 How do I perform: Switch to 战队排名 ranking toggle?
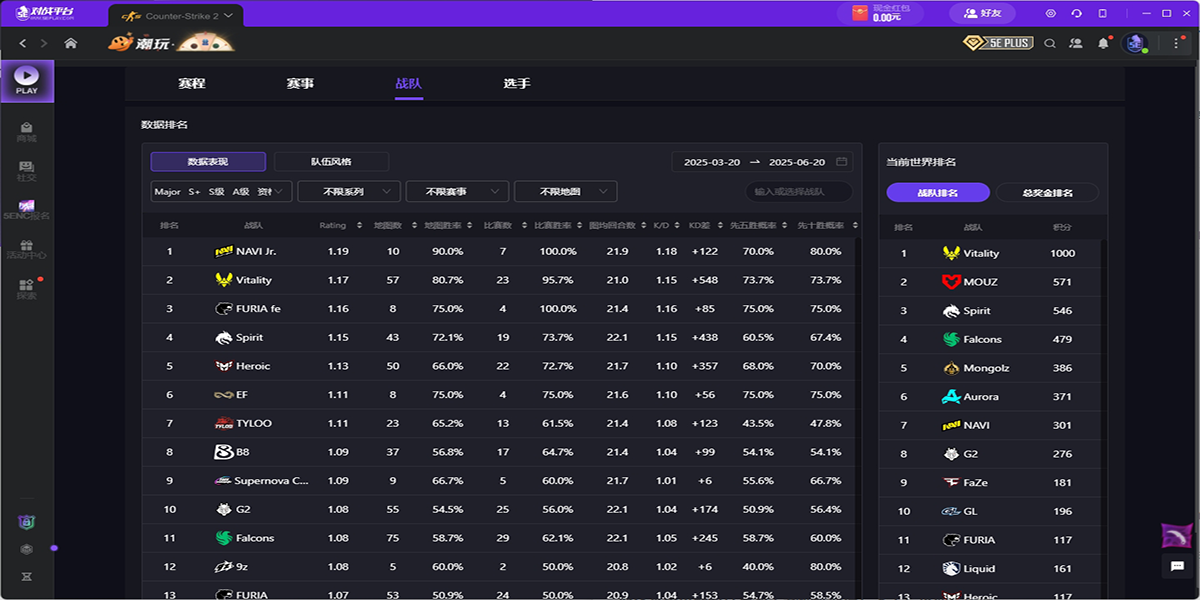click(x=938, y=192)
